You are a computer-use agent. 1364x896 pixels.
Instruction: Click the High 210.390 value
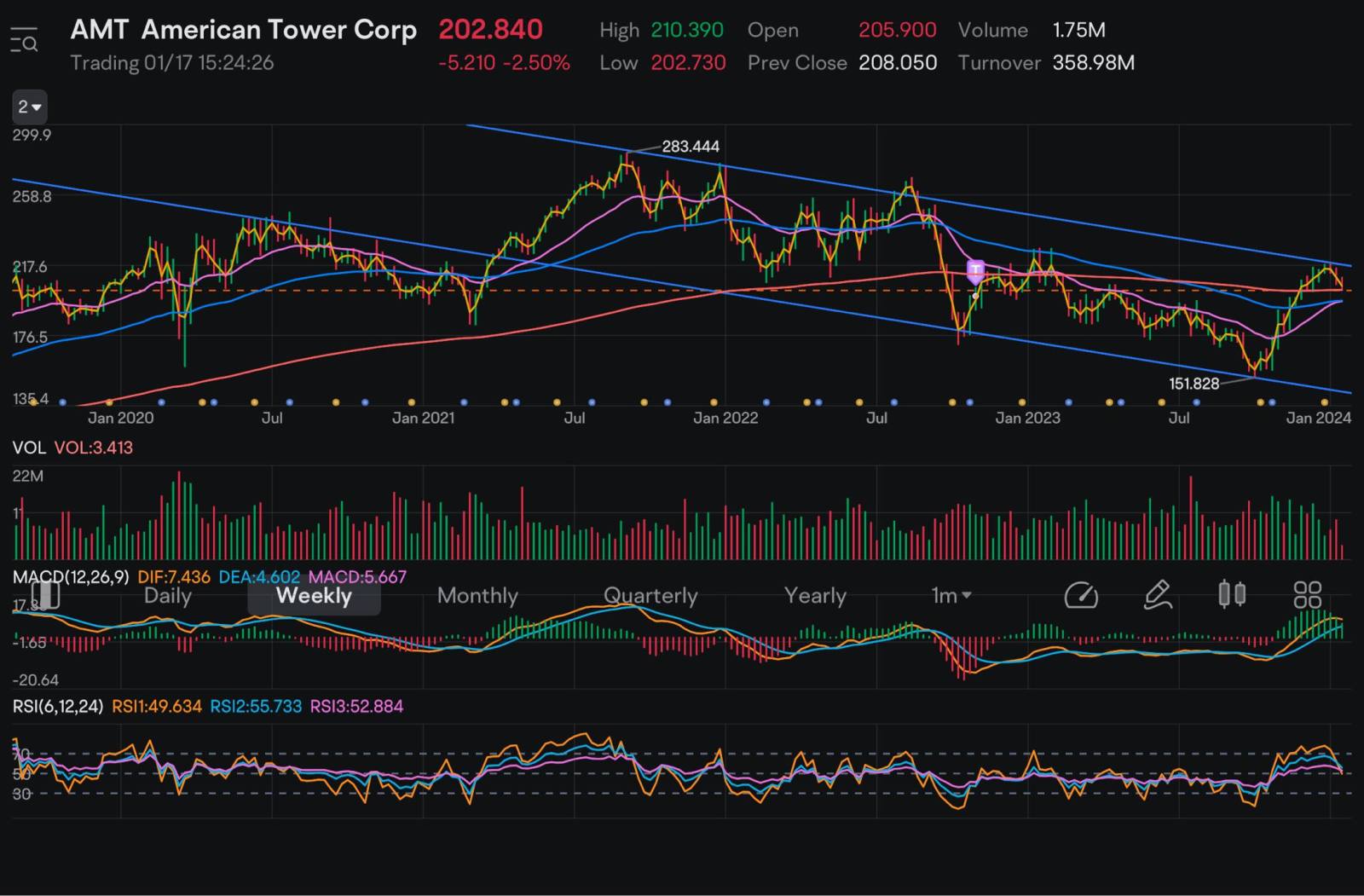687,30
